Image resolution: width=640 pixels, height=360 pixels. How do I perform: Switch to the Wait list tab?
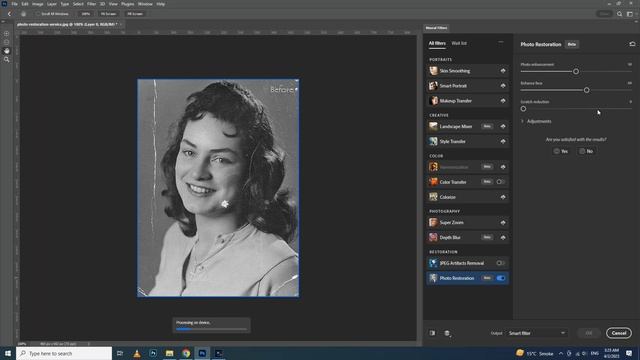(x=459, y=43)
